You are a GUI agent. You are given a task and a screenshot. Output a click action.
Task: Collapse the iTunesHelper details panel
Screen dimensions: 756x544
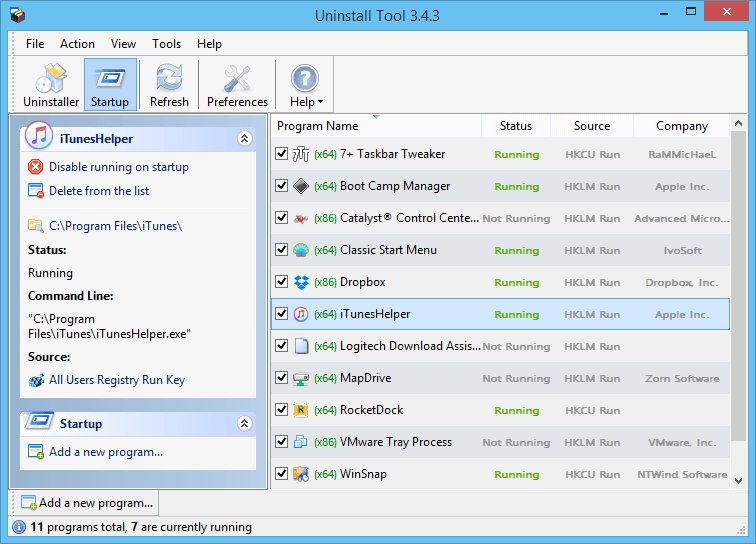coord(244,139)
